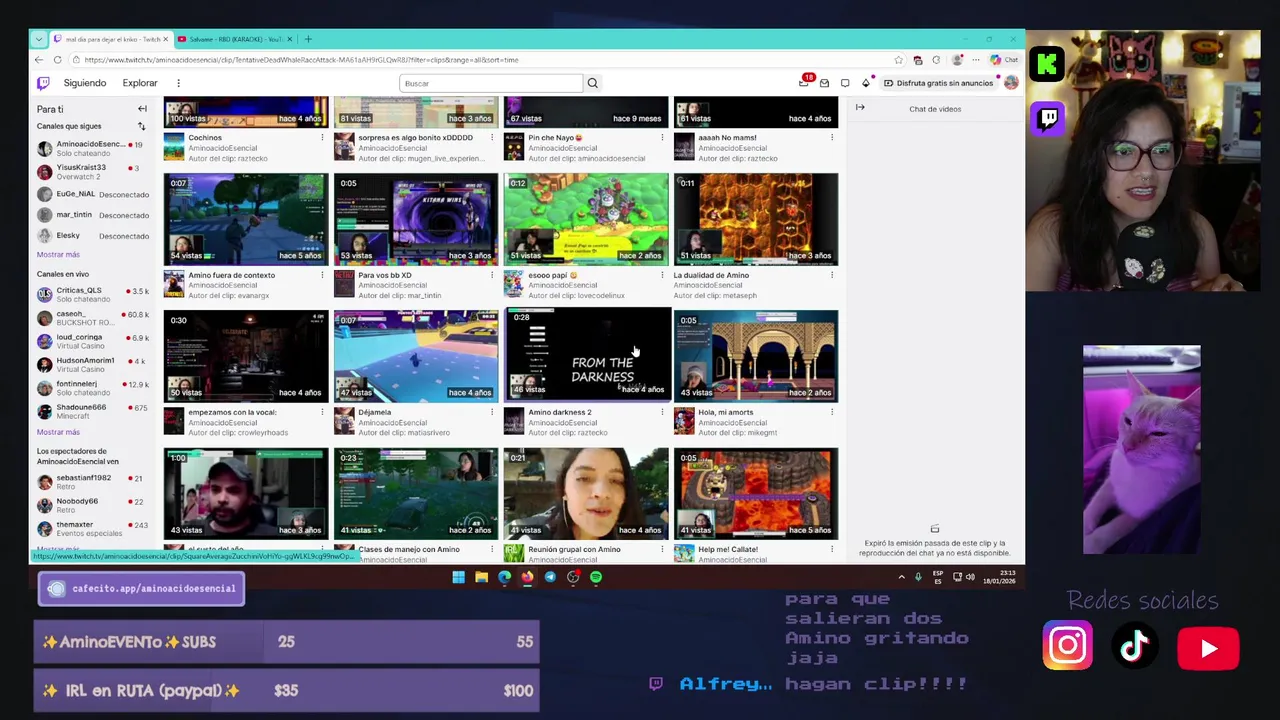Open options menu for 'Hola, mi amorts' clip
This screenshot has width=1280, height=720.
832,412
